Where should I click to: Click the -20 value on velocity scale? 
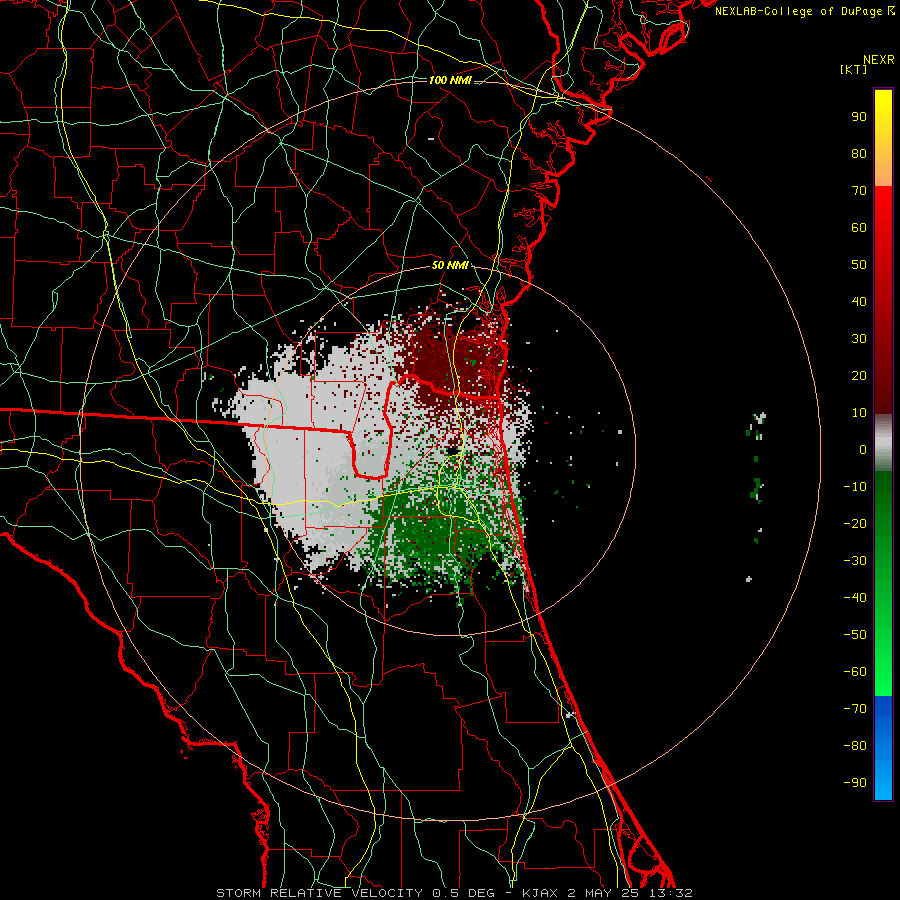click(855, 523)
